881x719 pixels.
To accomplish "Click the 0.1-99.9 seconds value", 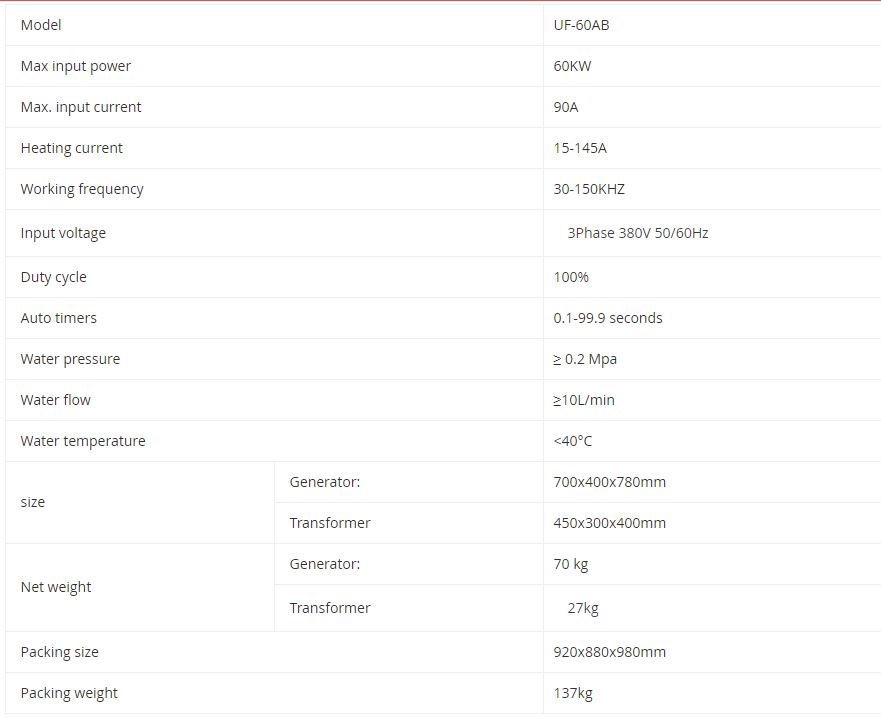I will (607, 318).
